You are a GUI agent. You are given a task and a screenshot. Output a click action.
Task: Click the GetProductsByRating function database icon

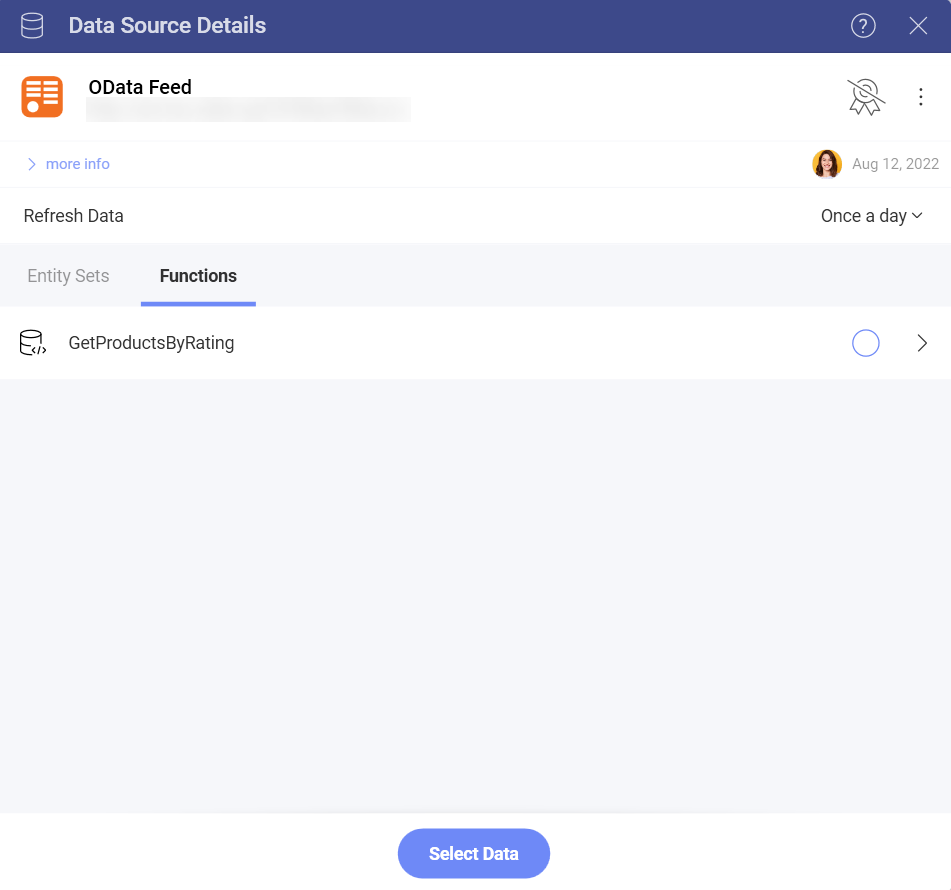[x=33, y=342]
